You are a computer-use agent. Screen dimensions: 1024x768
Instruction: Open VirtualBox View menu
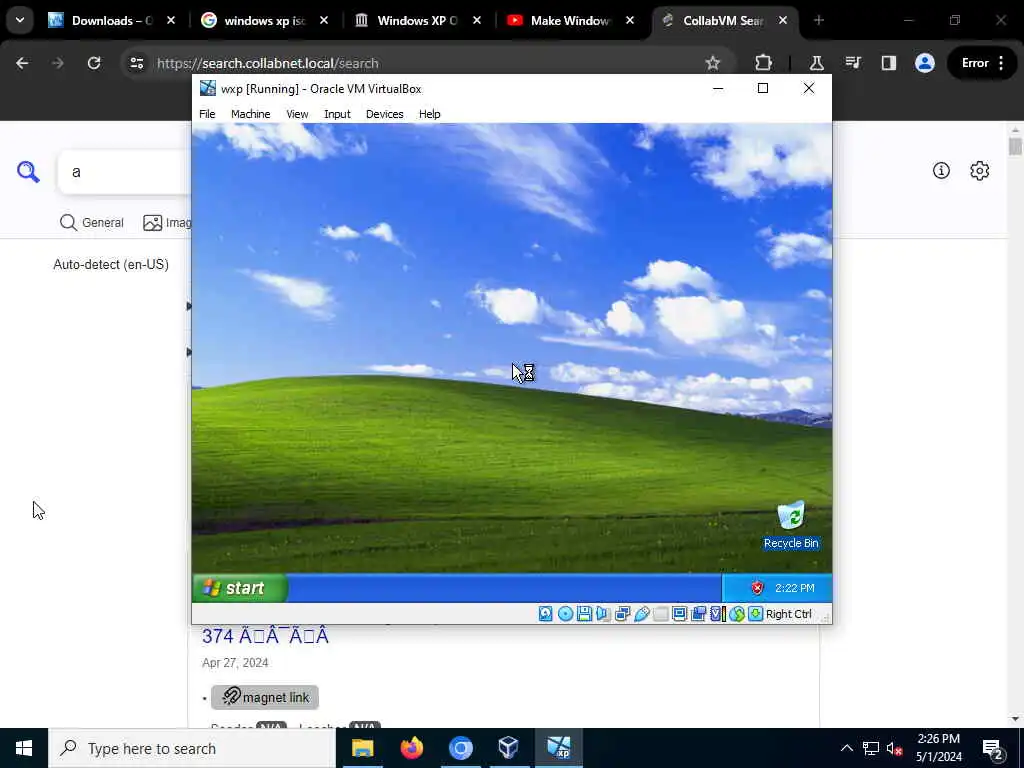point(296,114)
